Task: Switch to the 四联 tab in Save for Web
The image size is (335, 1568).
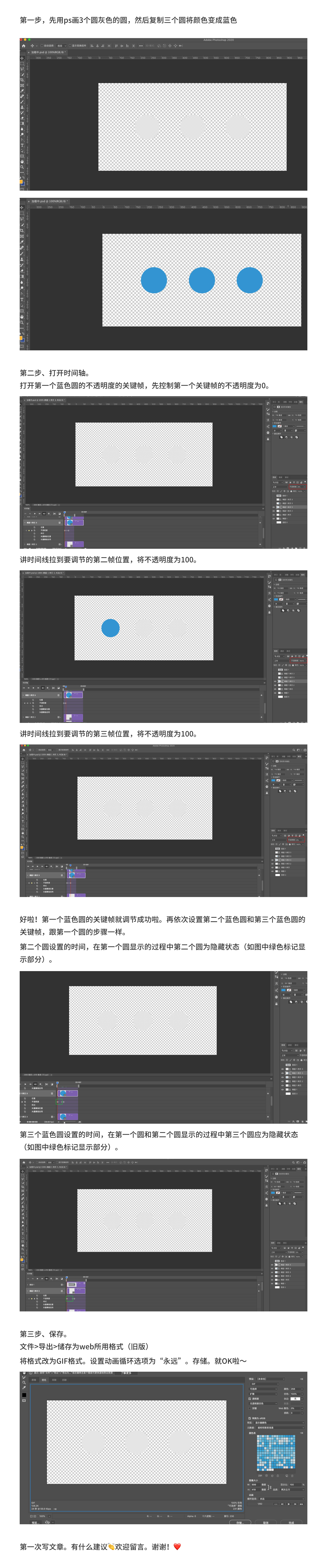Action: click(63, 1380)
